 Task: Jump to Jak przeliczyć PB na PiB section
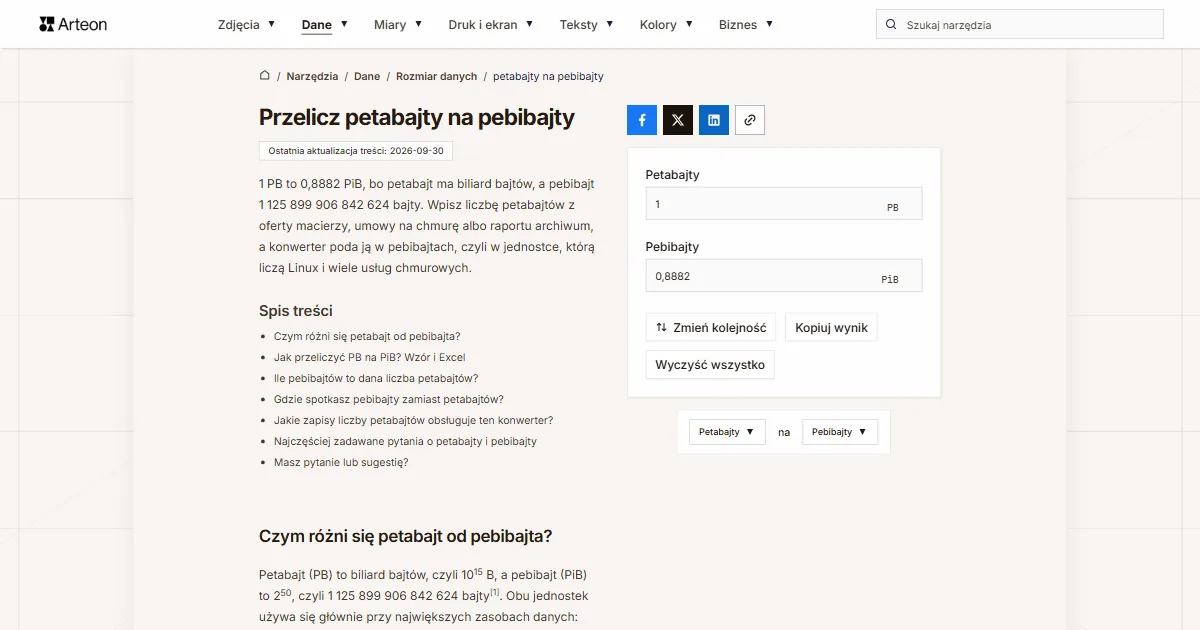click(370, 357)
